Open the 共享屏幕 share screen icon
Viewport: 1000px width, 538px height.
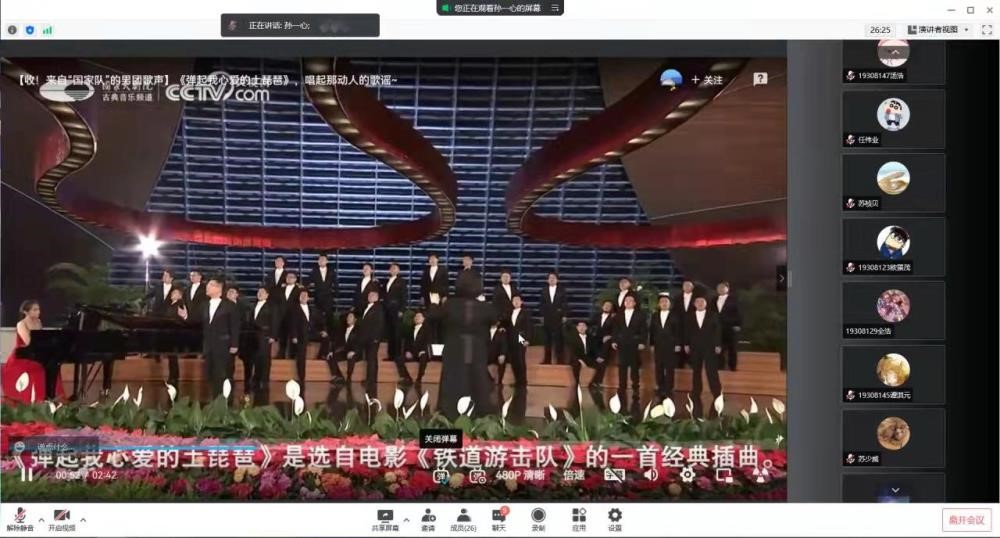[385, 515]
